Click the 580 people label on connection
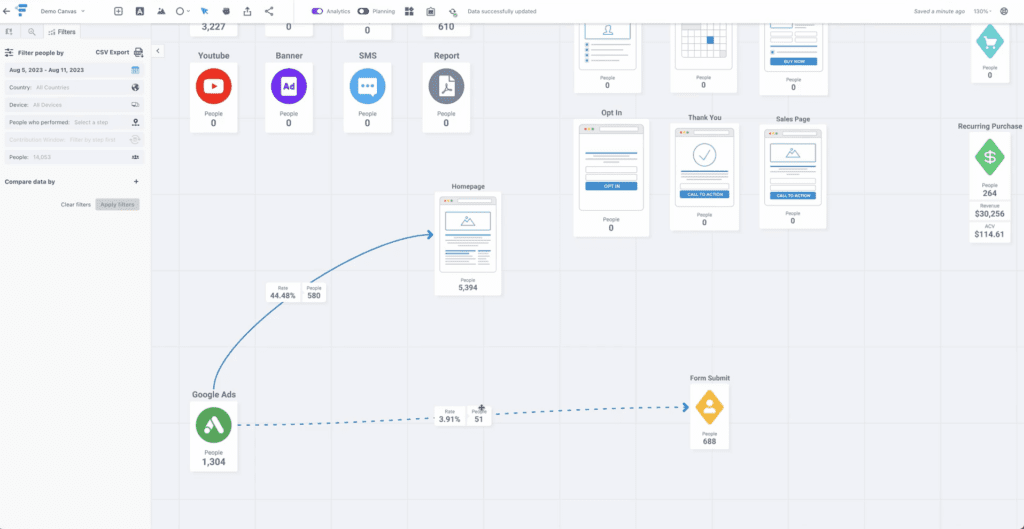This screenshot has height=529, width=1024. tap(313, 292)
